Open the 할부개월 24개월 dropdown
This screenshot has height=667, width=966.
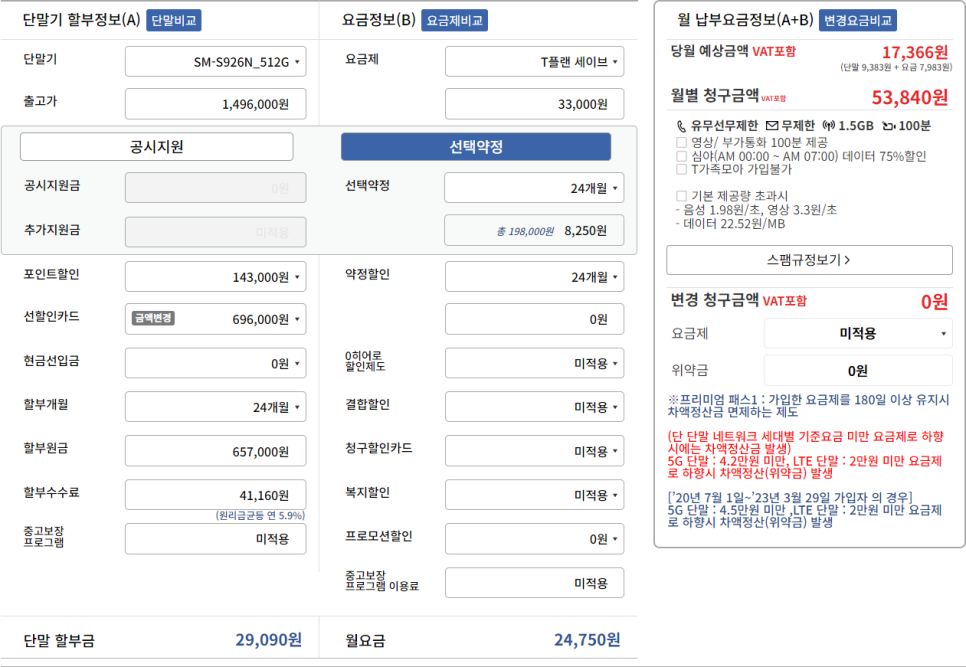click(216, 407)
